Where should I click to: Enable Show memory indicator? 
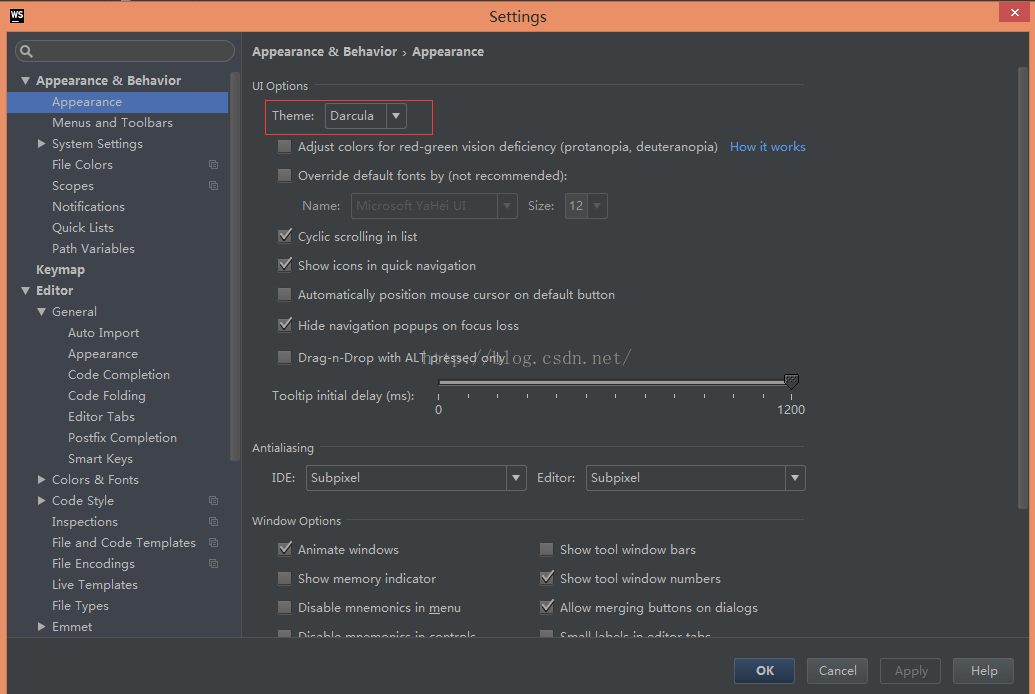coord(284,578)
